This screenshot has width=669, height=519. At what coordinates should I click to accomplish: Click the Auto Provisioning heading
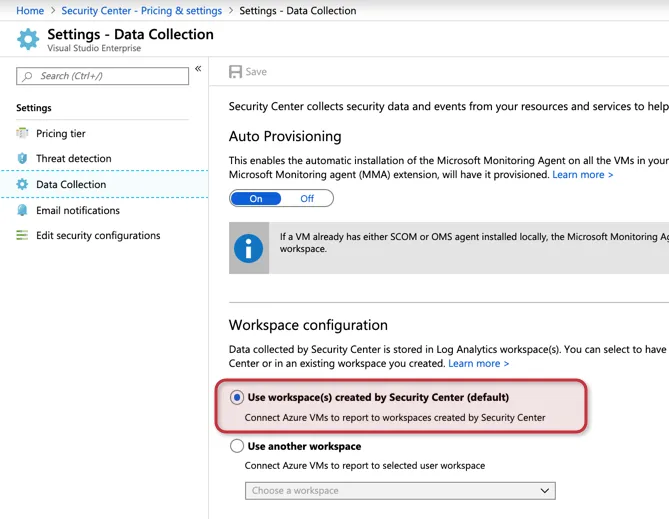pos(285,136)
